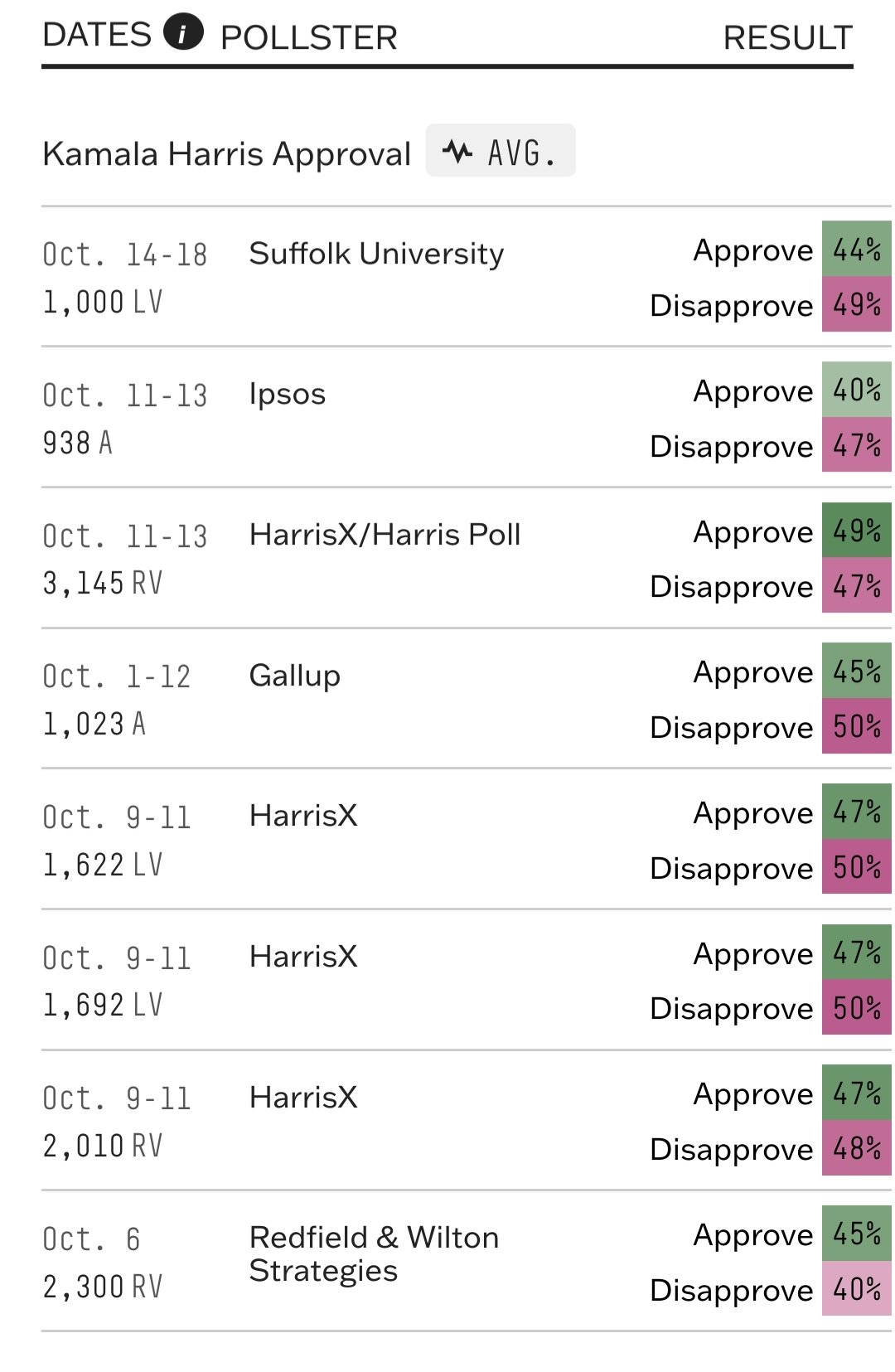Open the Gallup poll entry

coord(295,676)
